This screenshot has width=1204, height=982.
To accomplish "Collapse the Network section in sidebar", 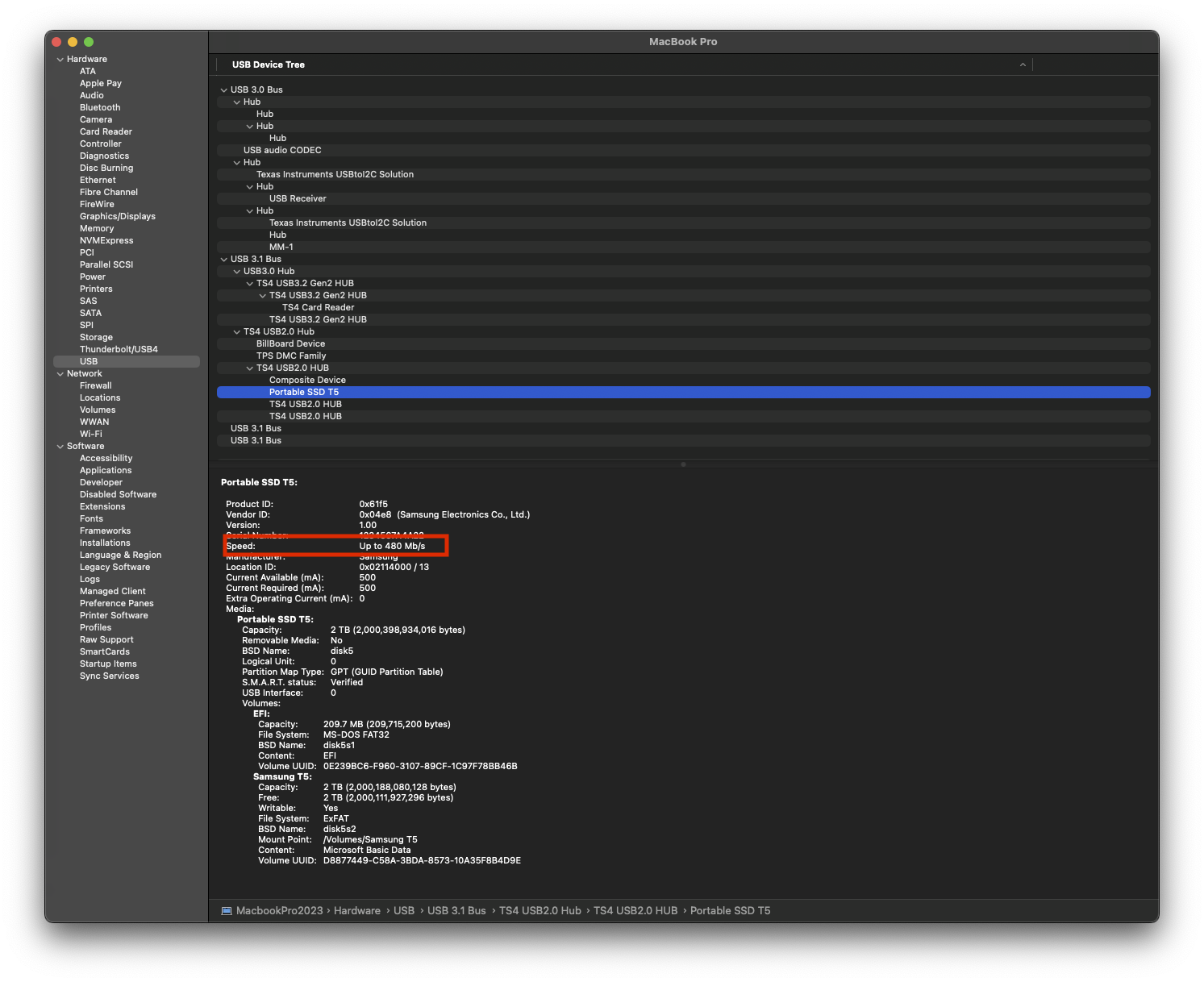I will point(60,374).
